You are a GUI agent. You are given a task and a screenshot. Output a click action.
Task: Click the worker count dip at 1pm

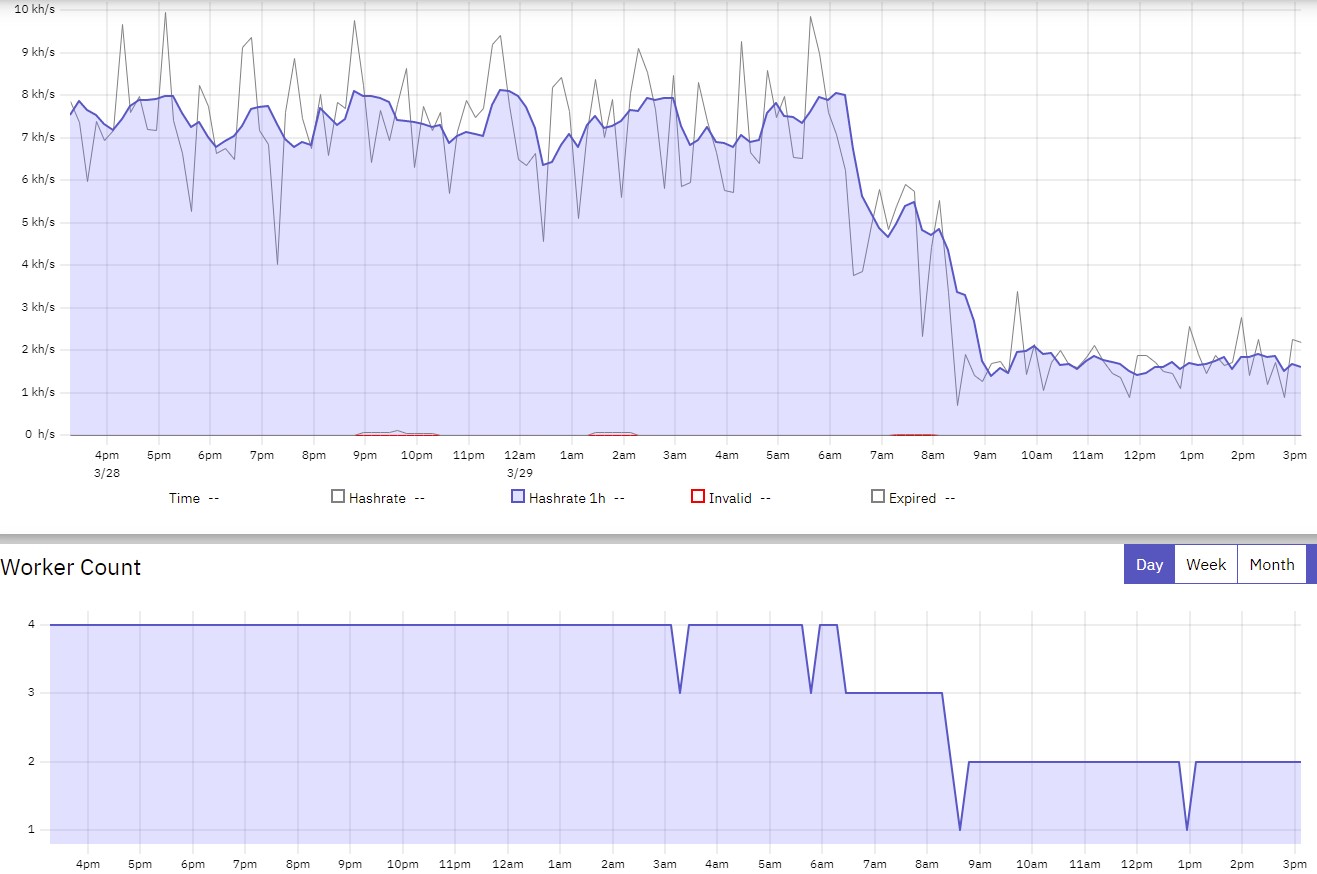[x=1187, y=828]
